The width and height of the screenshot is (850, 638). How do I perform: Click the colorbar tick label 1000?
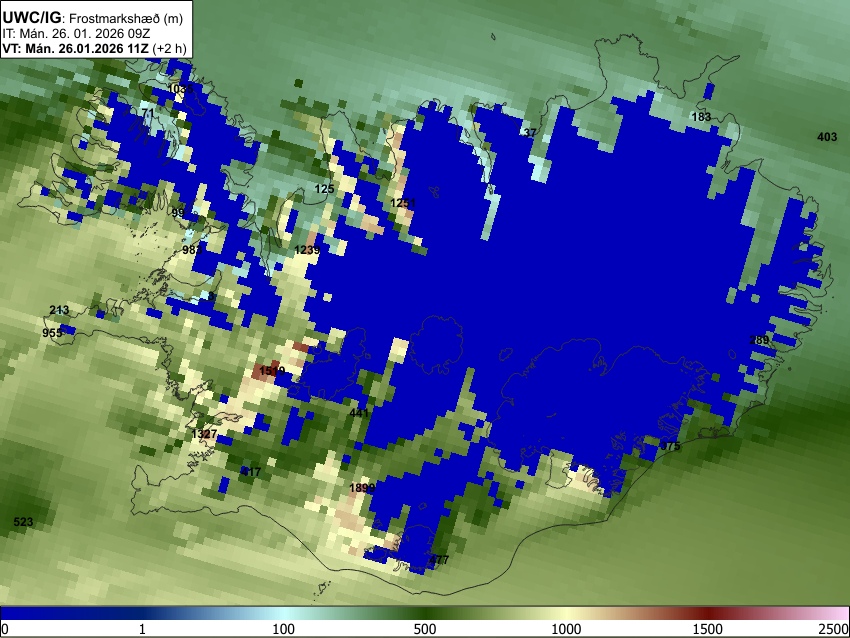click(566, 629)
